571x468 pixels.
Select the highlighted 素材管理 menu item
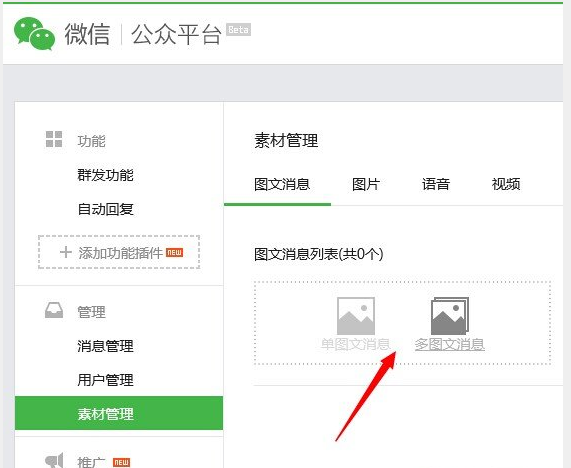[119, 413]
